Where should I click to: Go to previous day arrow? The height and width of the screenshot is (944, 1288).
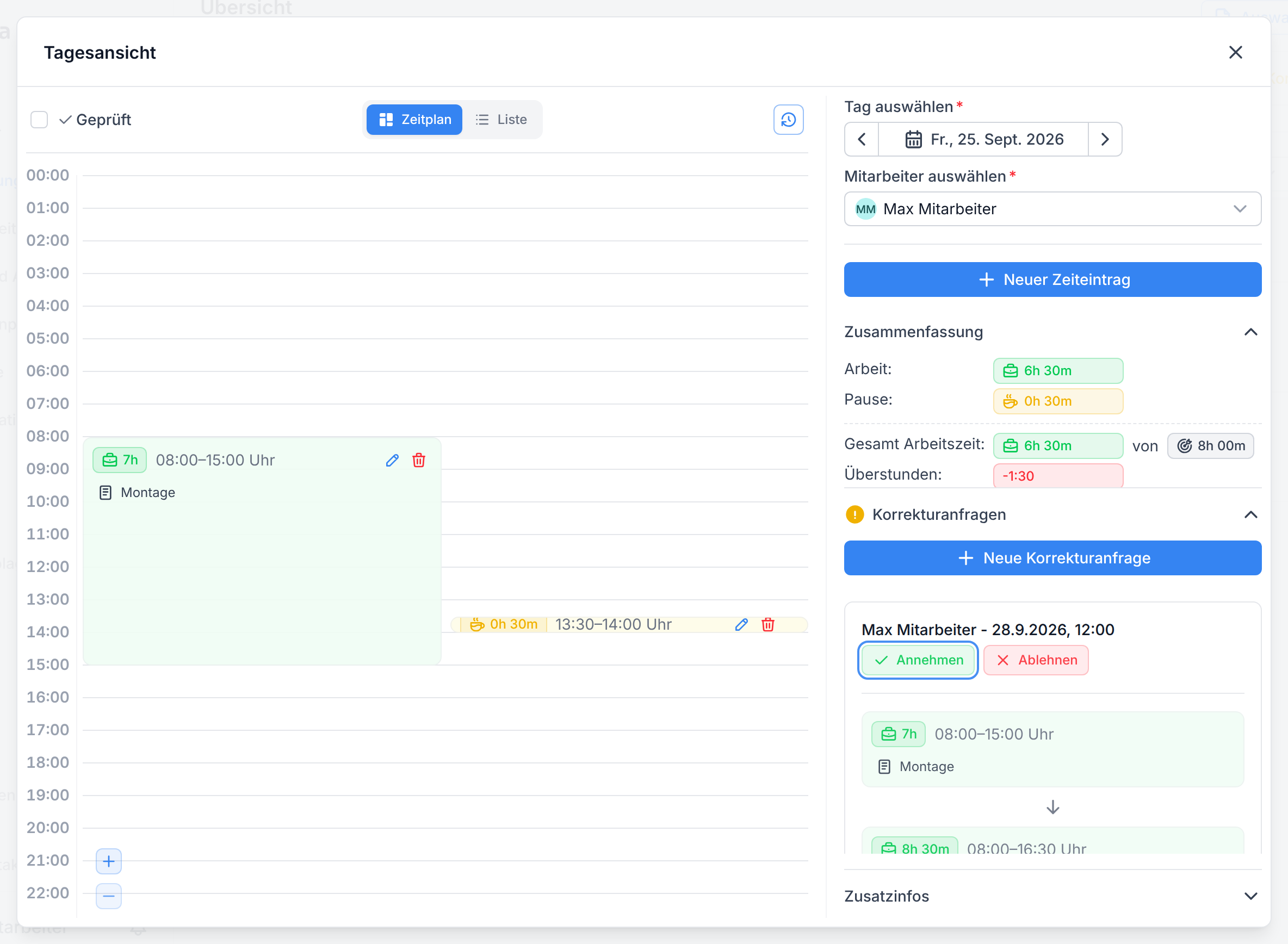862,139
